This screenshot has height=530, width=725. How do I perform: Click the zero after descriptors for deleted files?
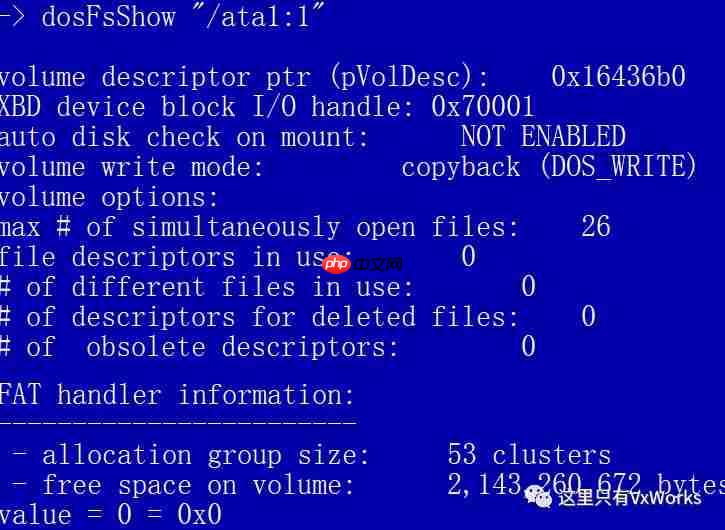pos(588,316)
